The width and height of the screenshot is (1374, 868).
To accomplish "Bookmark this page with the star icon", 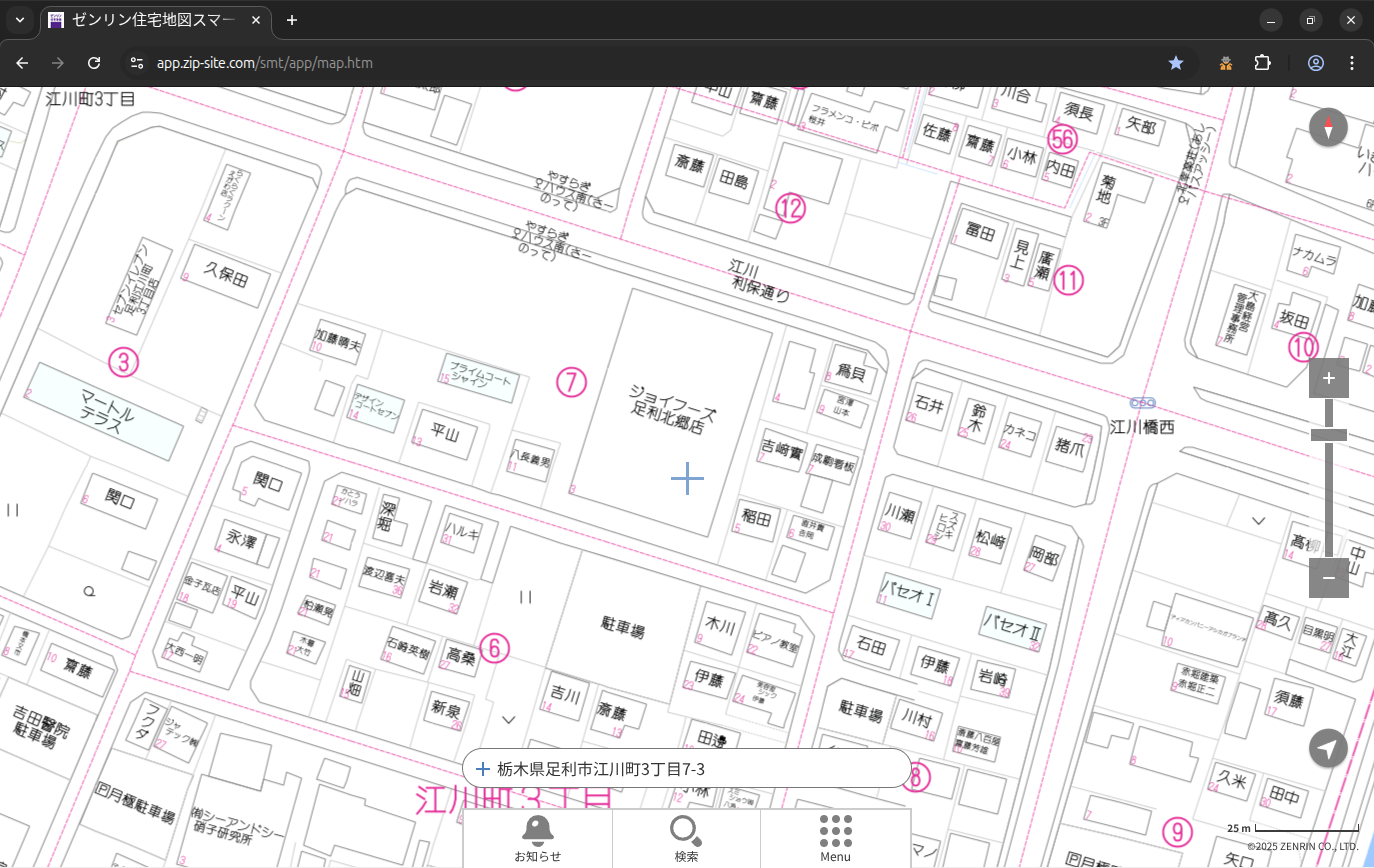I will pos(1176,63).
